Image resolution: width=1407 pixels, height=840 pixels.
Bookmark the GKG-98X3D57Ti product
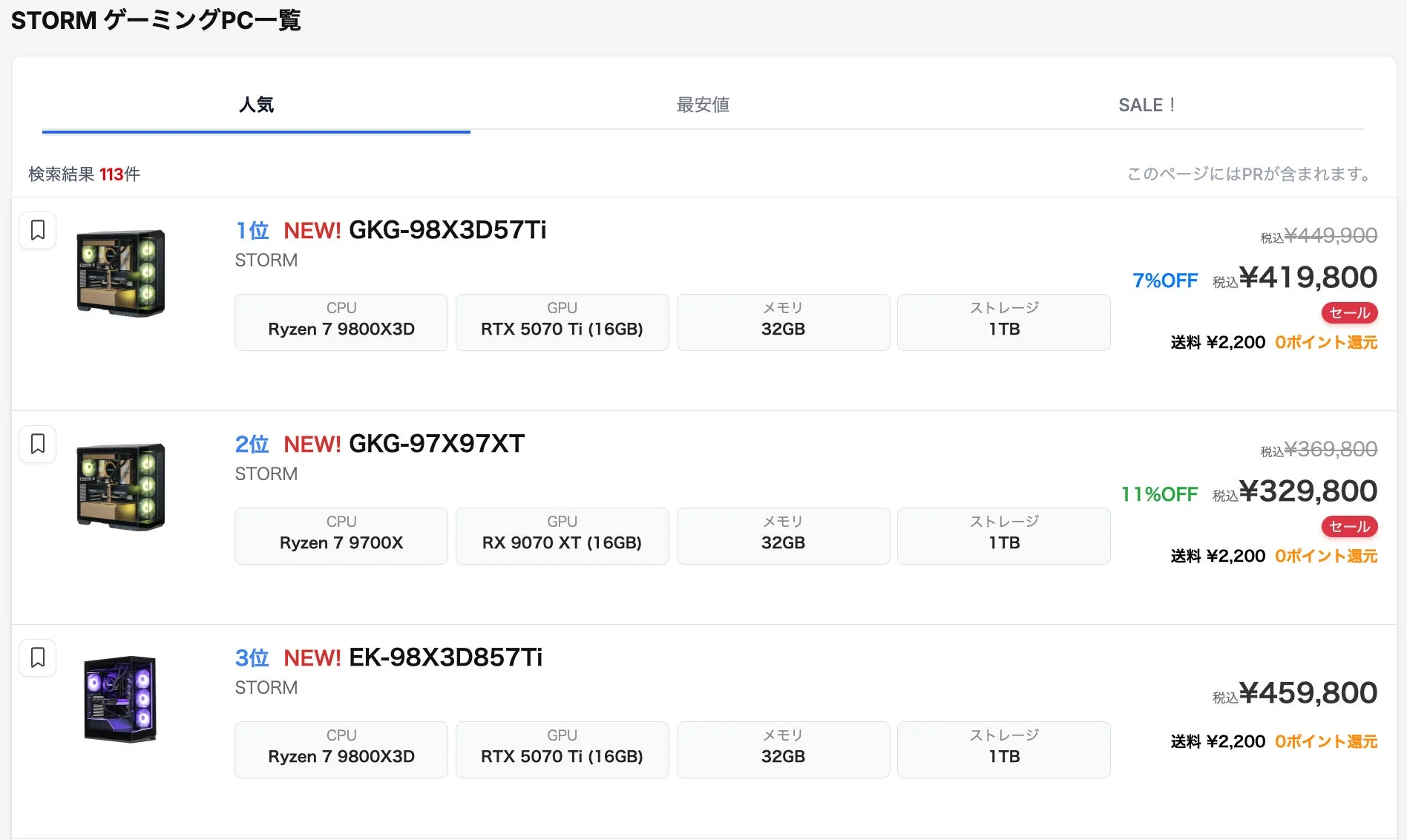pos(38,231)
